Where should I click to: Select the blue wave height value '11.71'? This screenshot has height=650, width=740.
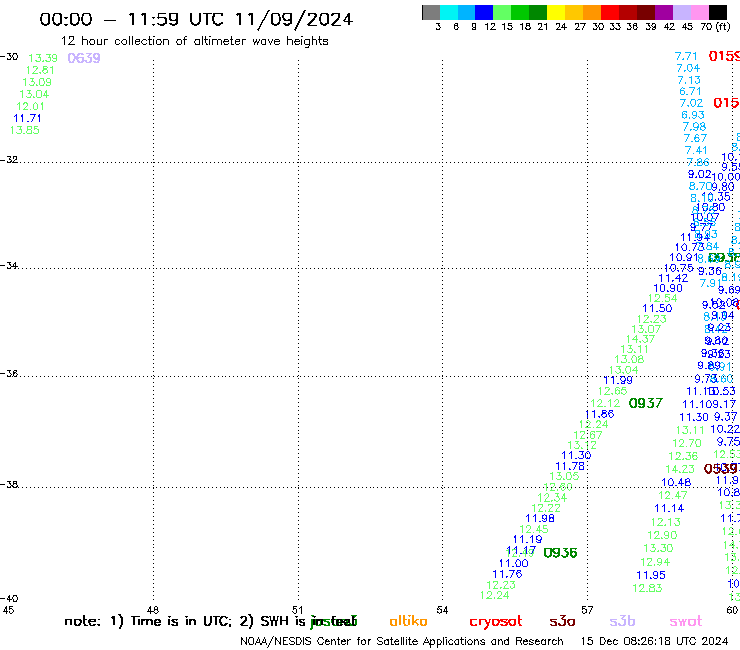coord(27,118)
